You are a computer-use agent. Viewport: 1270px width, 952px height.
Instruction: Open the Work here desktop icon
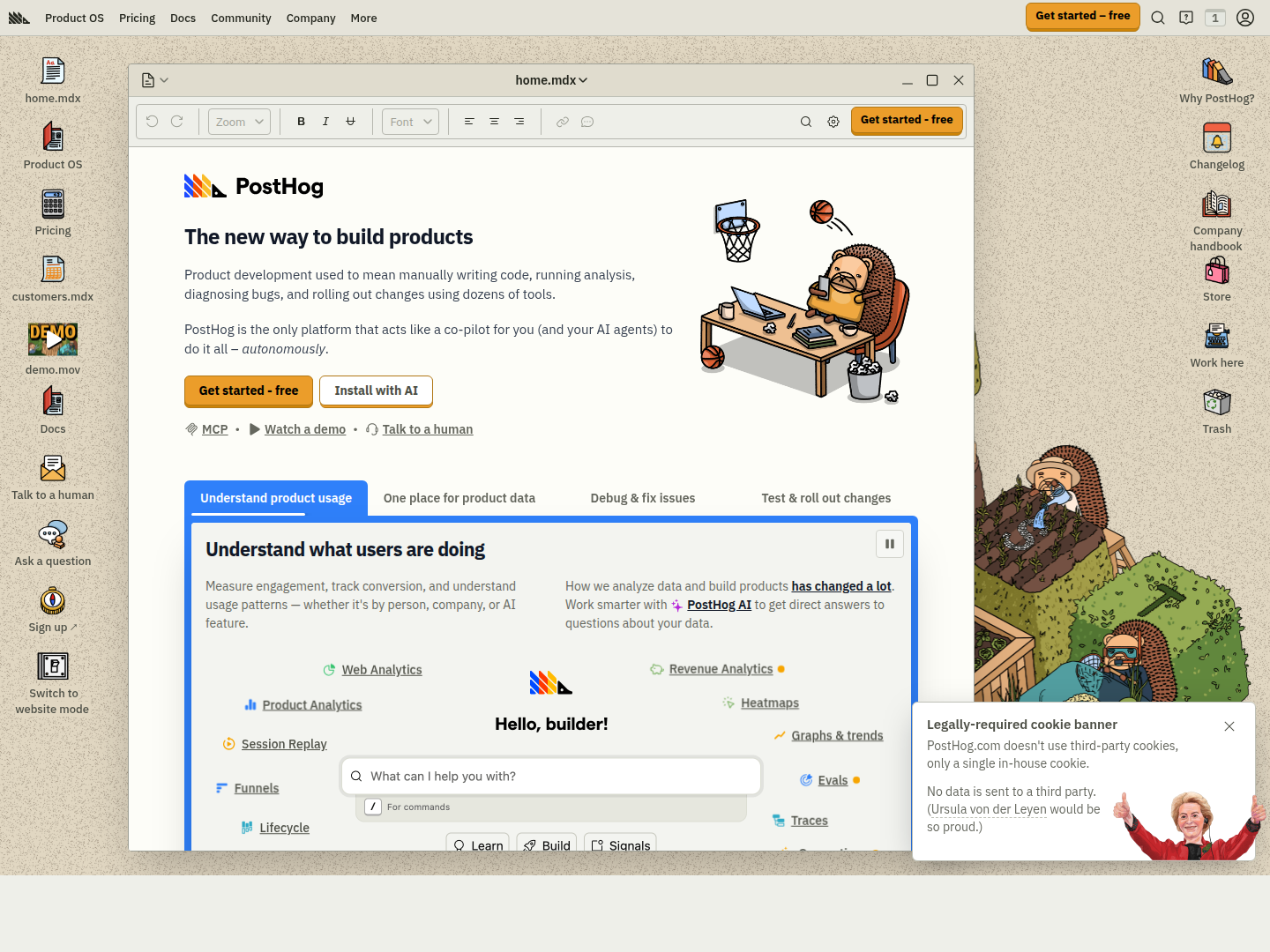click(x=1217, y=345)
